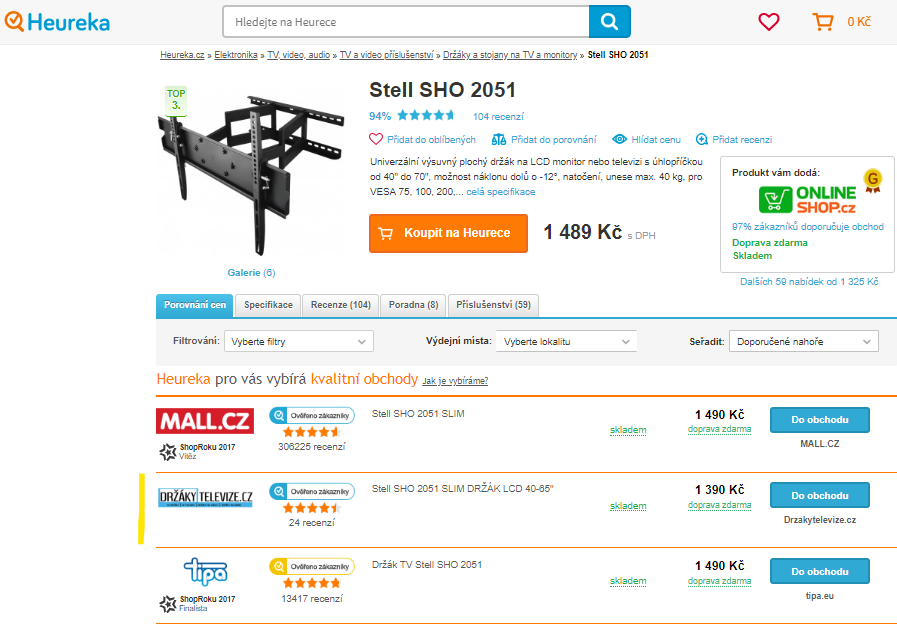Click the Heureka logo
This screenshot has height=625, width=897.
[x=57, y=22]
